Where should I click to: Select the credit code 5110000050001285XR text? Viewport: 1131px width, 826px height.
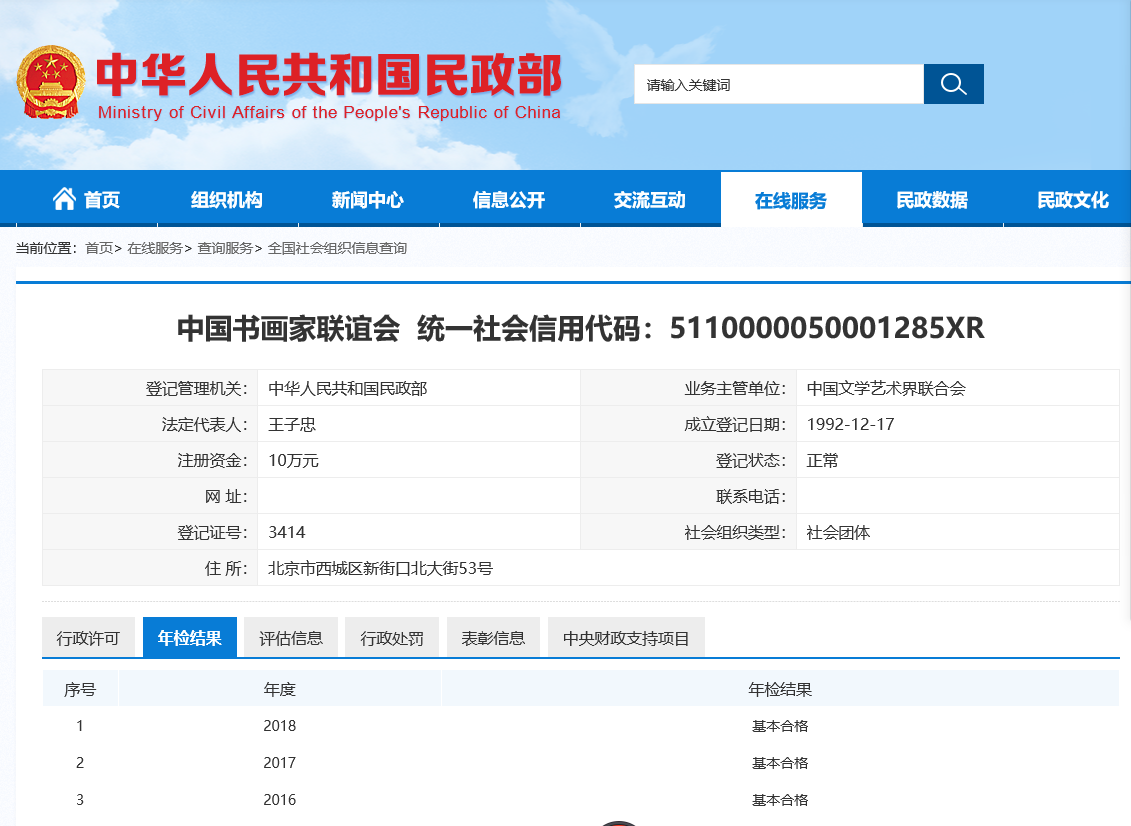coord(827,328)
